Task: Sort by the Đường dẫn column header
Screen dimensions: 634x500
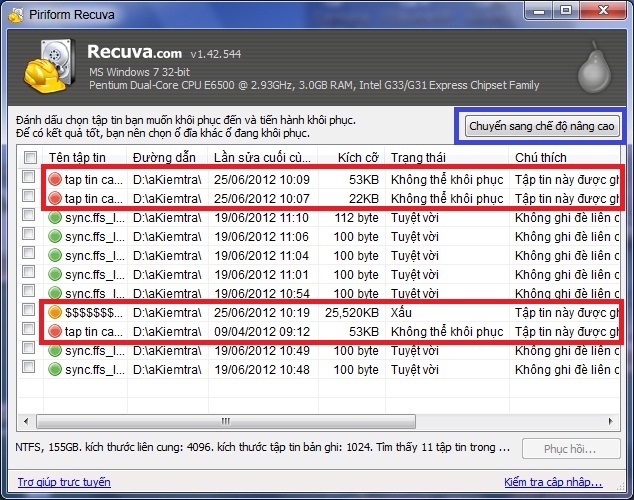Action: [168, 157]
